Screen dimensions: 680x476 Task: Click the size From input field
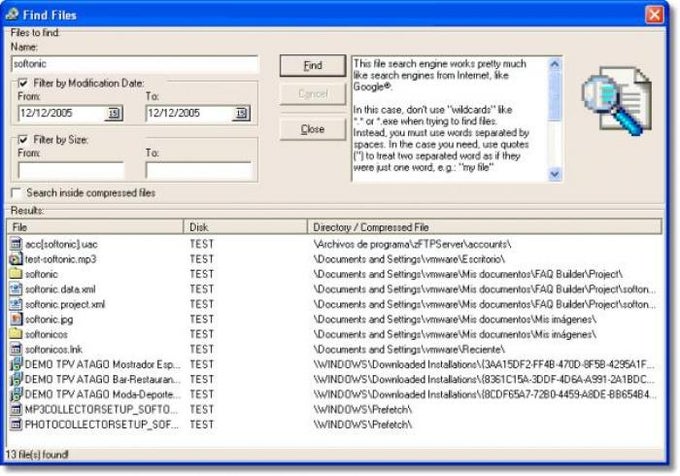pyautogui.click(x=71, y=170)
